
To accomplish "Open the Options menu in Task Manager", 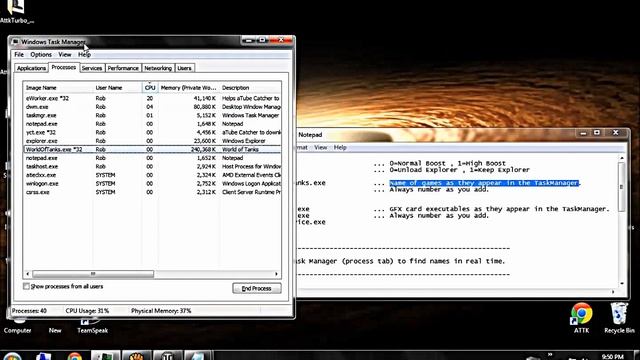I will 41,54.
